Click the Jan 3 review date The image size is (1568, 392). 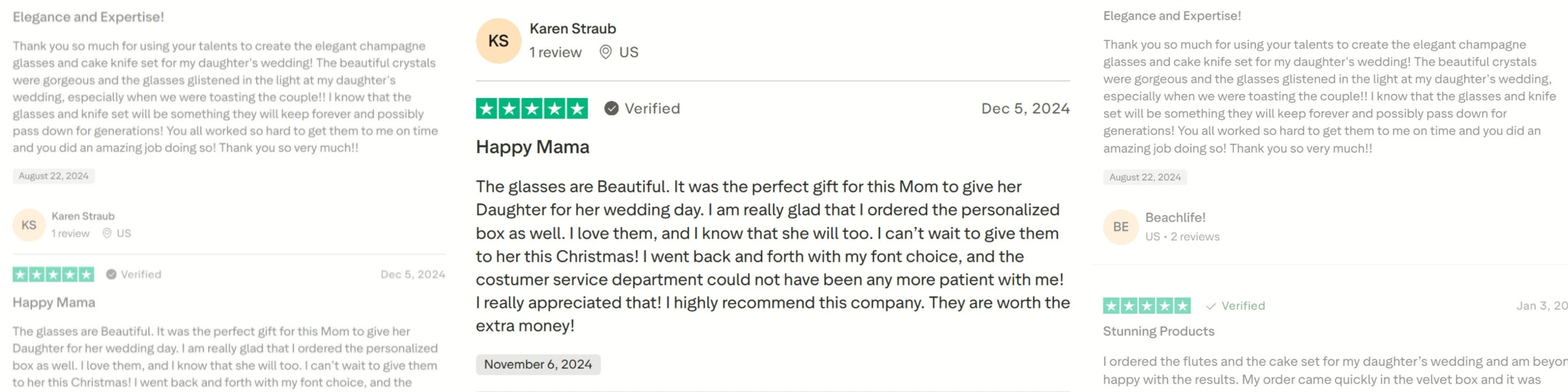coord(1541,306)
